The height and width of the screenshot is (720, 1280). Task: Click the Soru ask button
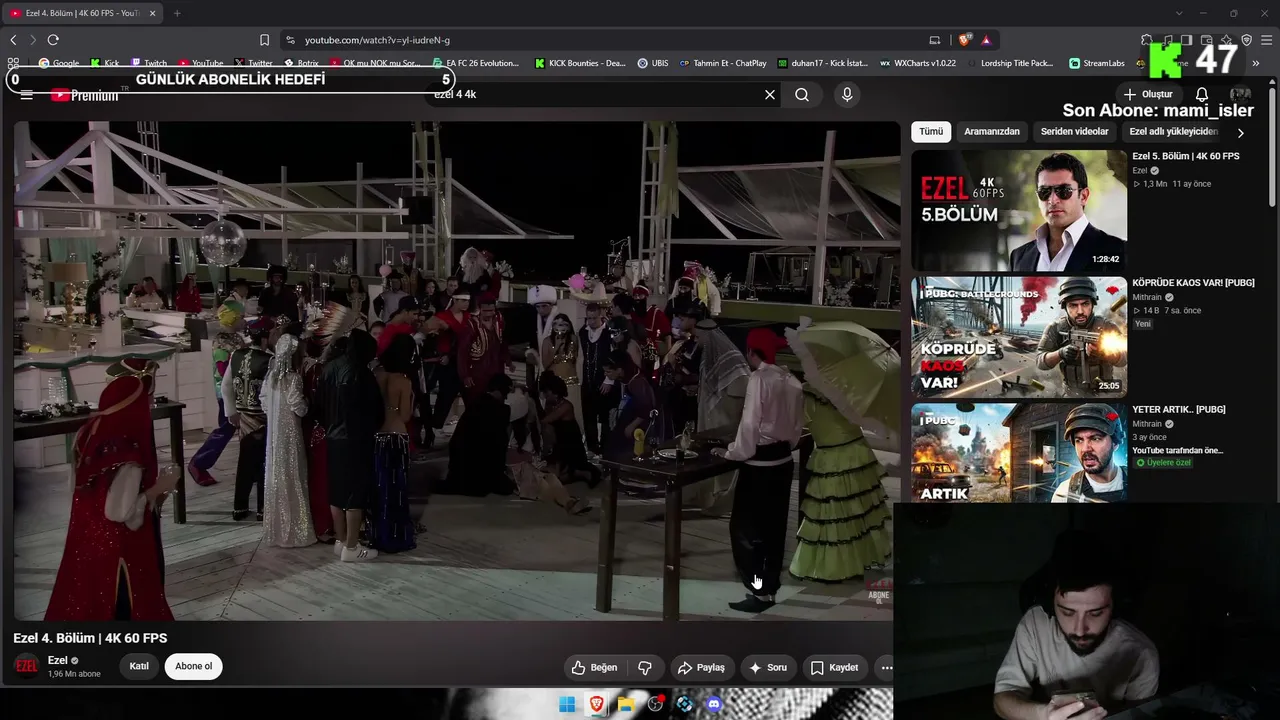pyautogui.click(x=768, y=667)
